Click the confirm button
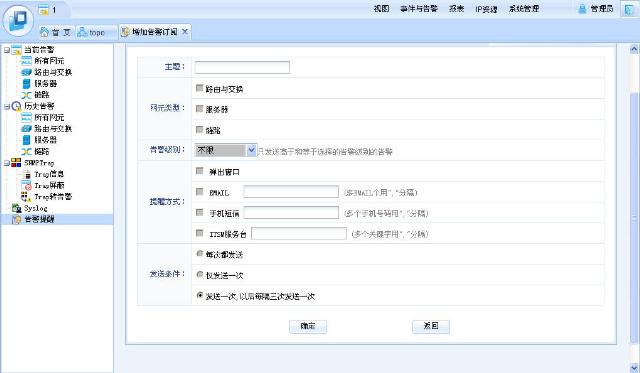Image resolution: width=640 pixels, height=373 pixels. (308, 326)
